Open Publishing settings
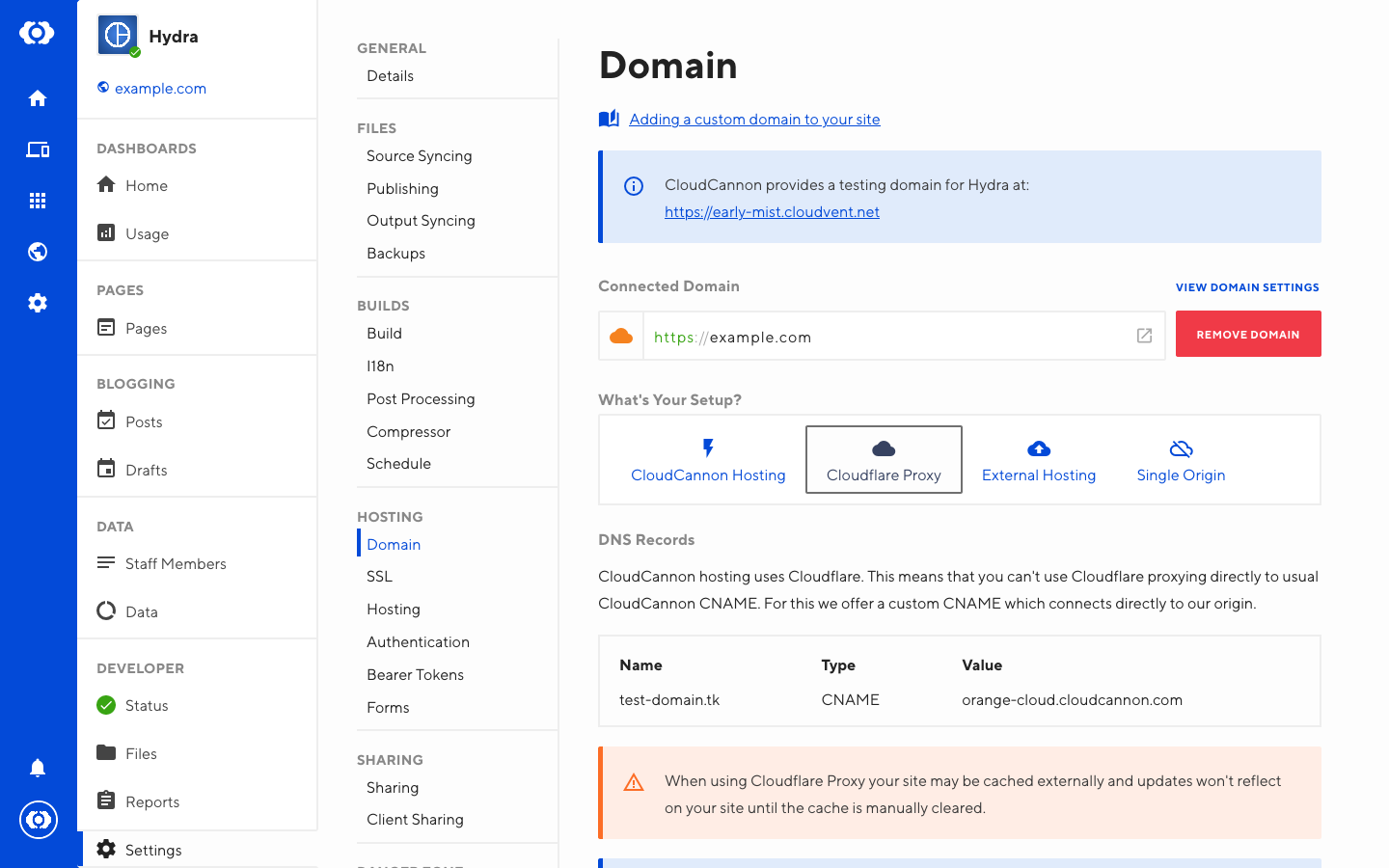 (x=402, y=189)
